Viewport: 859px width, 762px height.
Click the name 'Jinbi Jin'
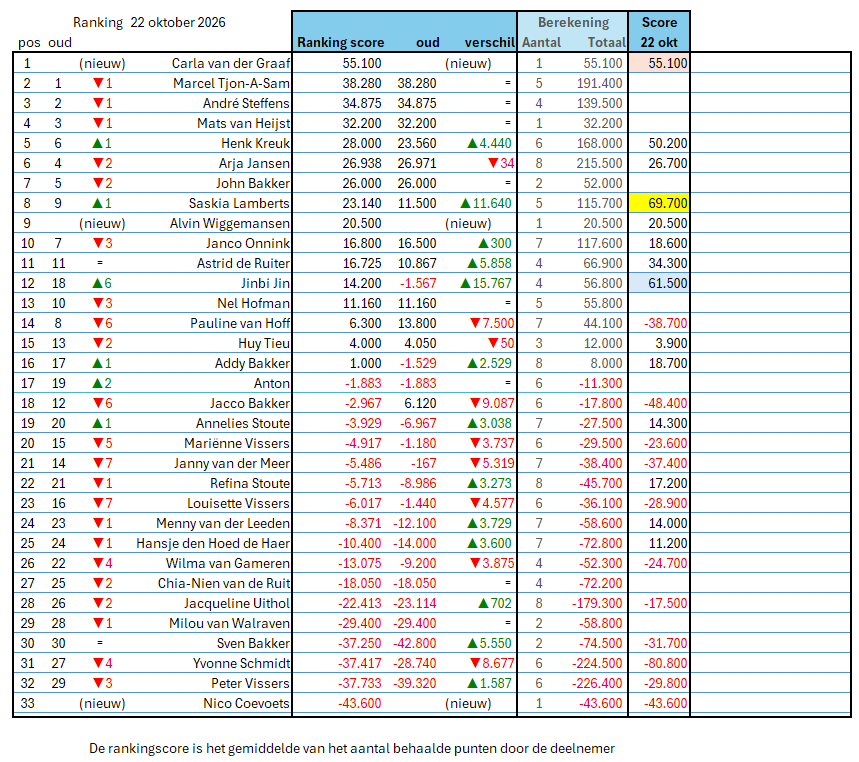[x=265, y=283]
